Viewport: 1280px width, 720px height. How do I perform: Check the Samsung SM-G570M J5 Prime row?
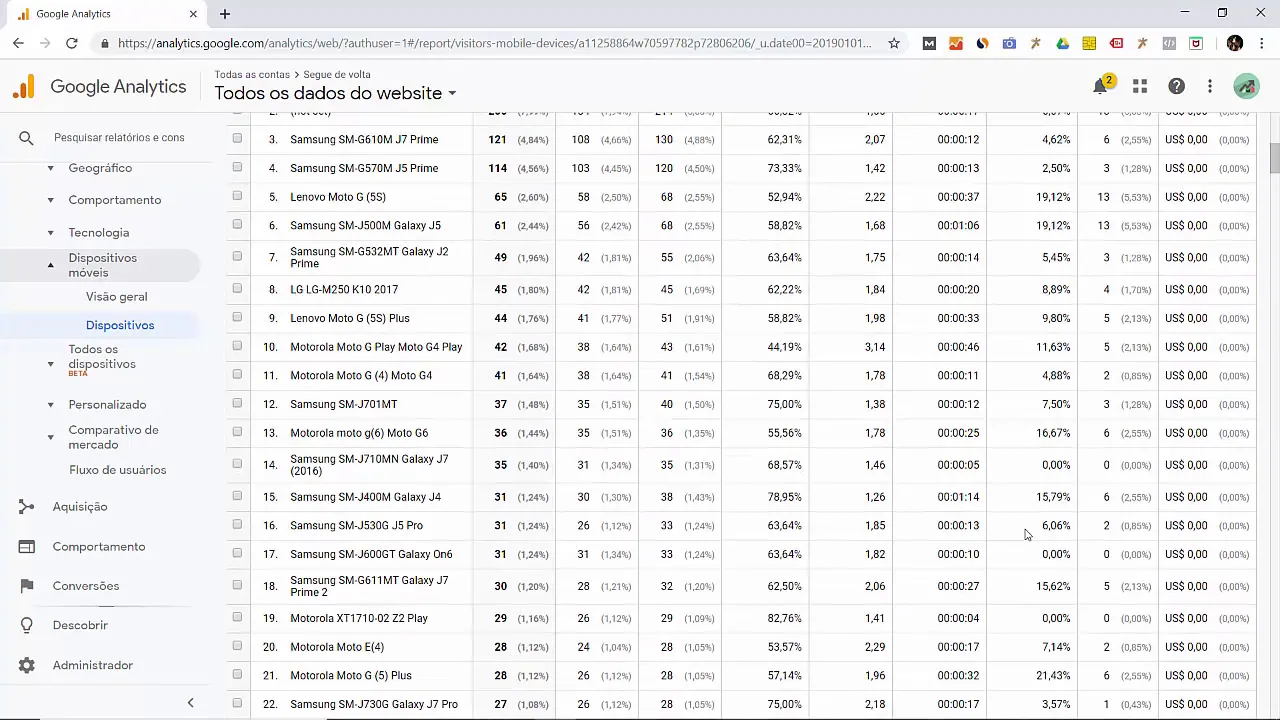click(x=237, y=167)
